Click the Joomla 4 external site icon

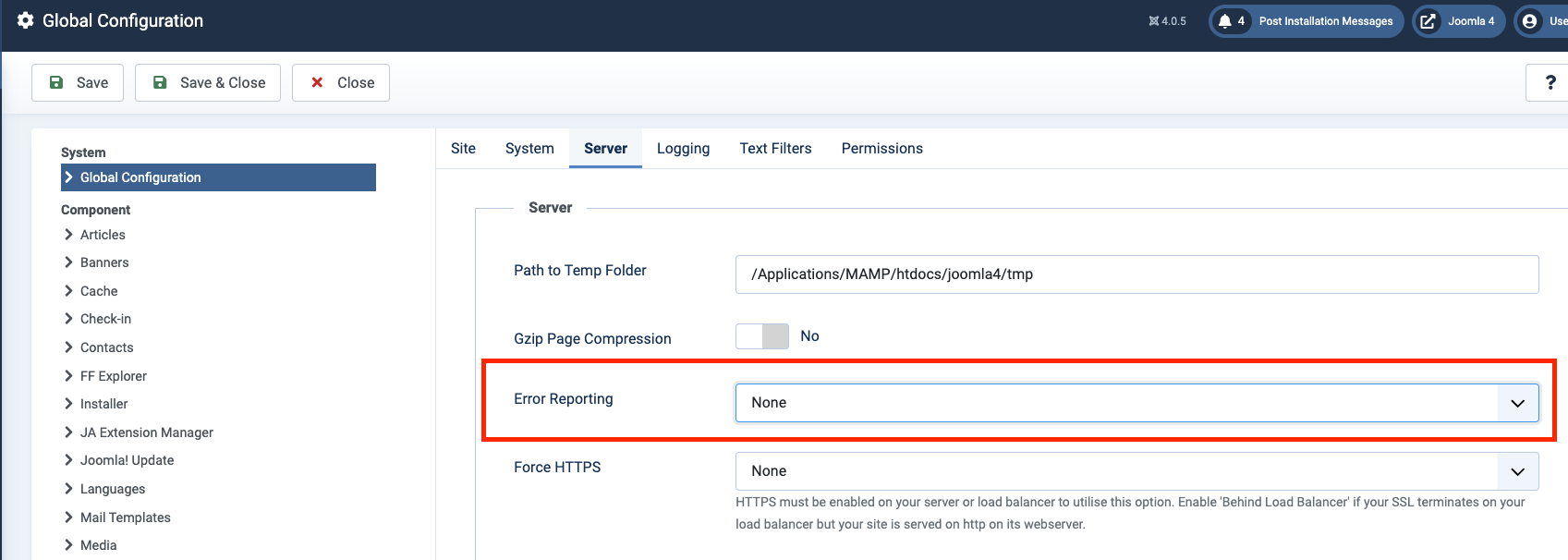(1428, 21)
